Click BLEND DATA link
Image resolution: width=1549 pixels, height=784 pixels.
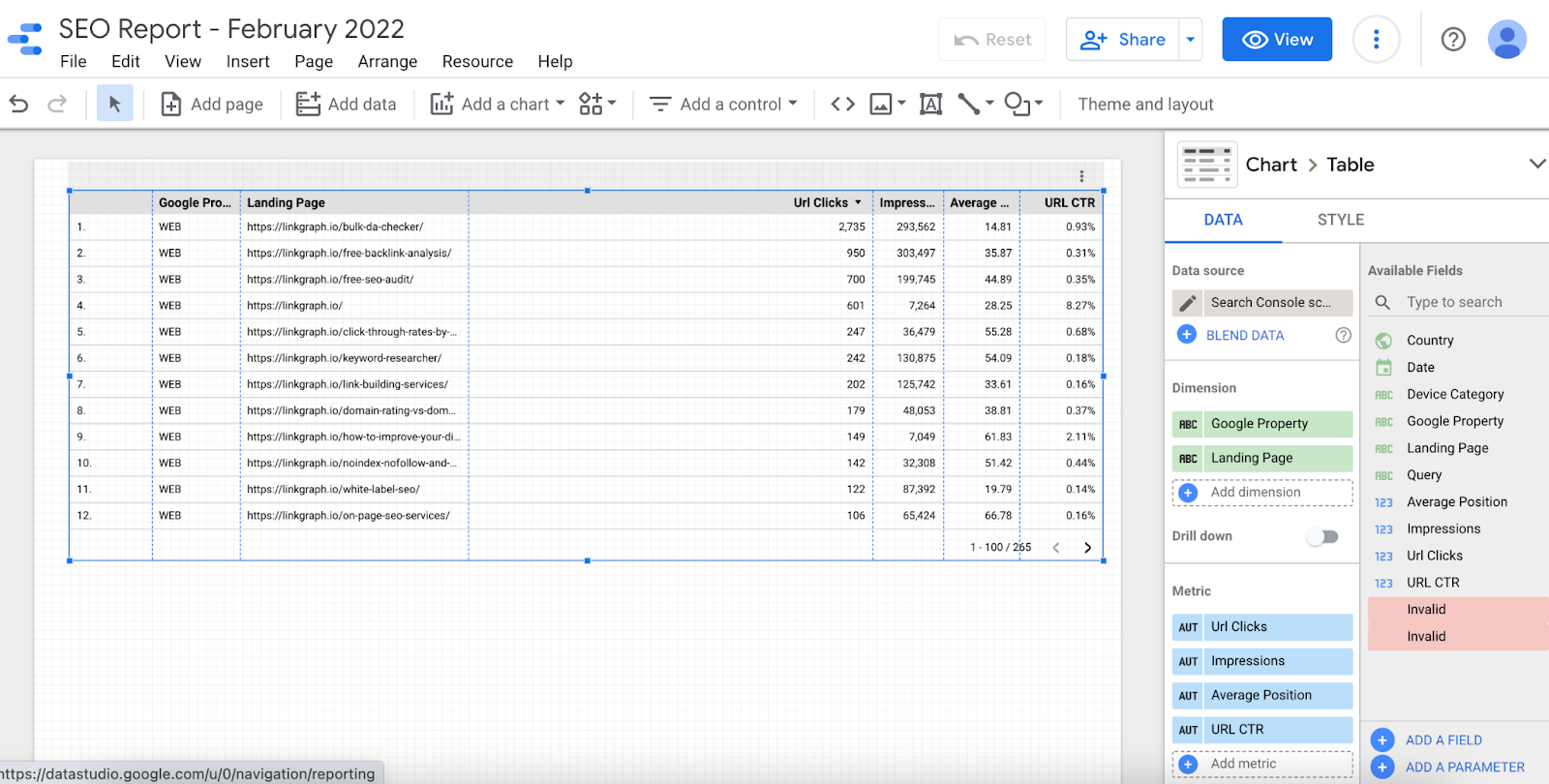click(1245, 335)
